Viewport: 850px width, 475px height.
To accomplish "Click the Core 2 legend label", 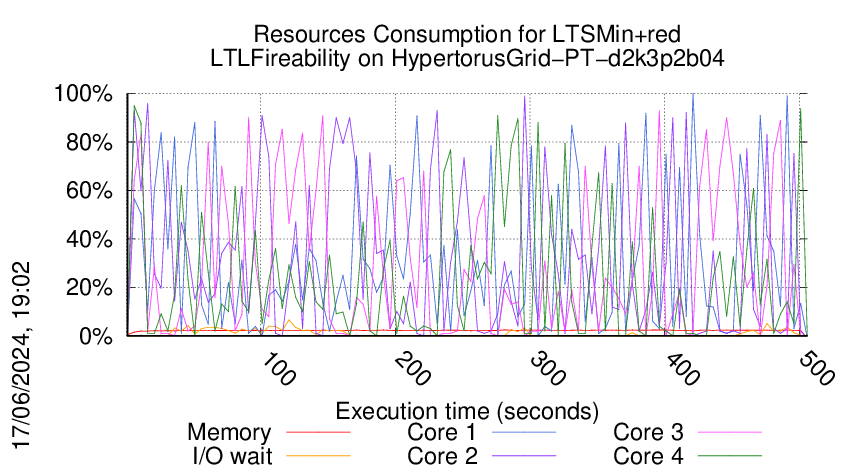I will pos(442,456).
